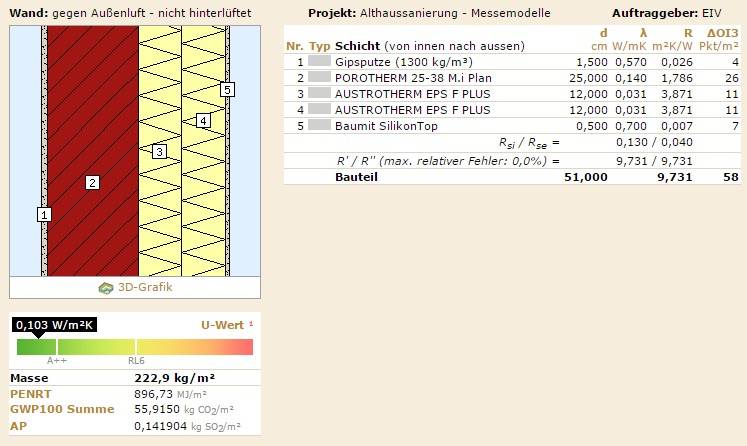This screenshot has height=446, width=747.
Task: Click Bauteil ΔOI3 total 58
Action: point(730,177)
